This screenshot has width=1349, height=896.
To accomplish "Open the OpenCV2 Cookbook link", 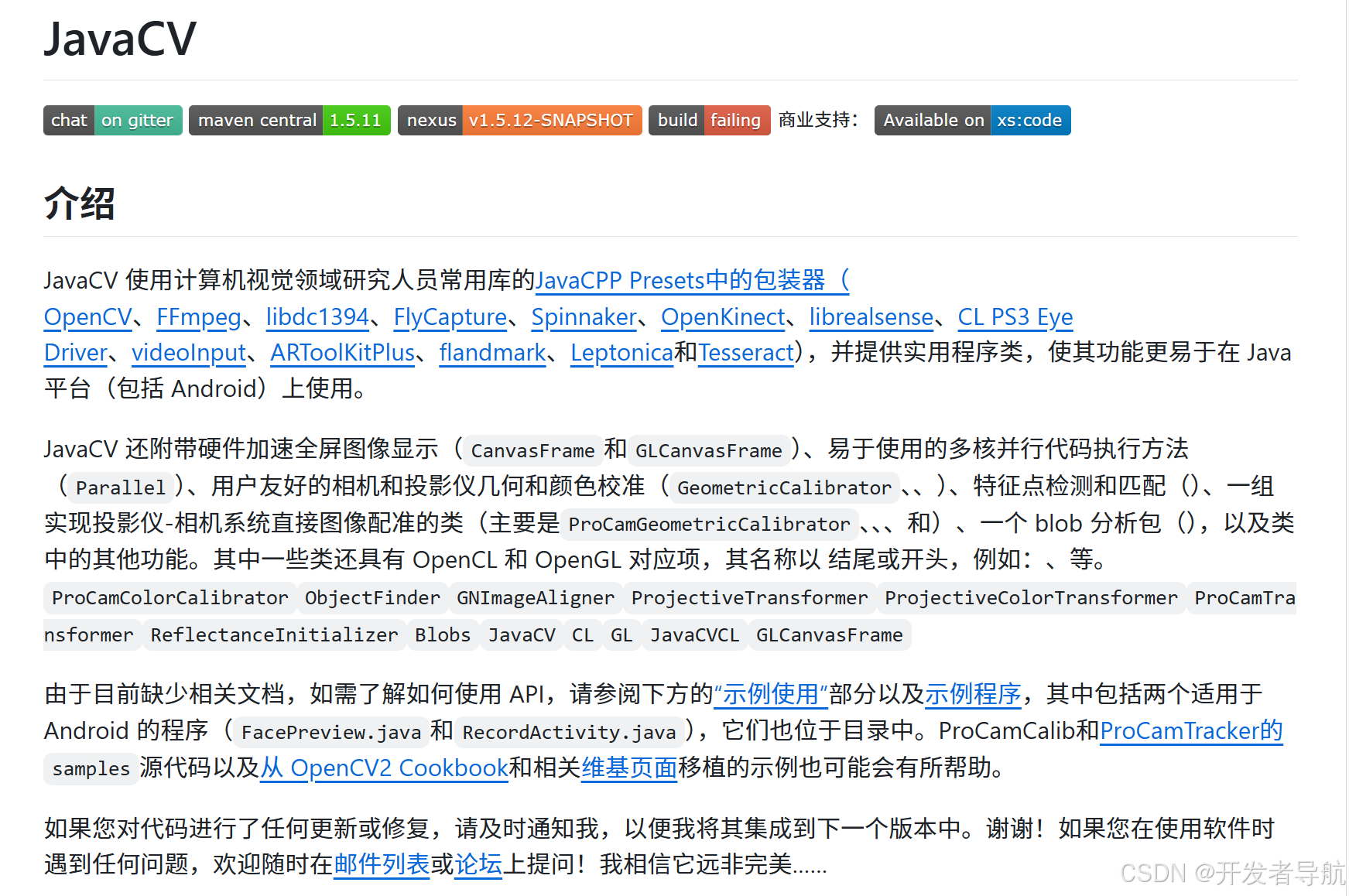I will (x=383, y=768).
